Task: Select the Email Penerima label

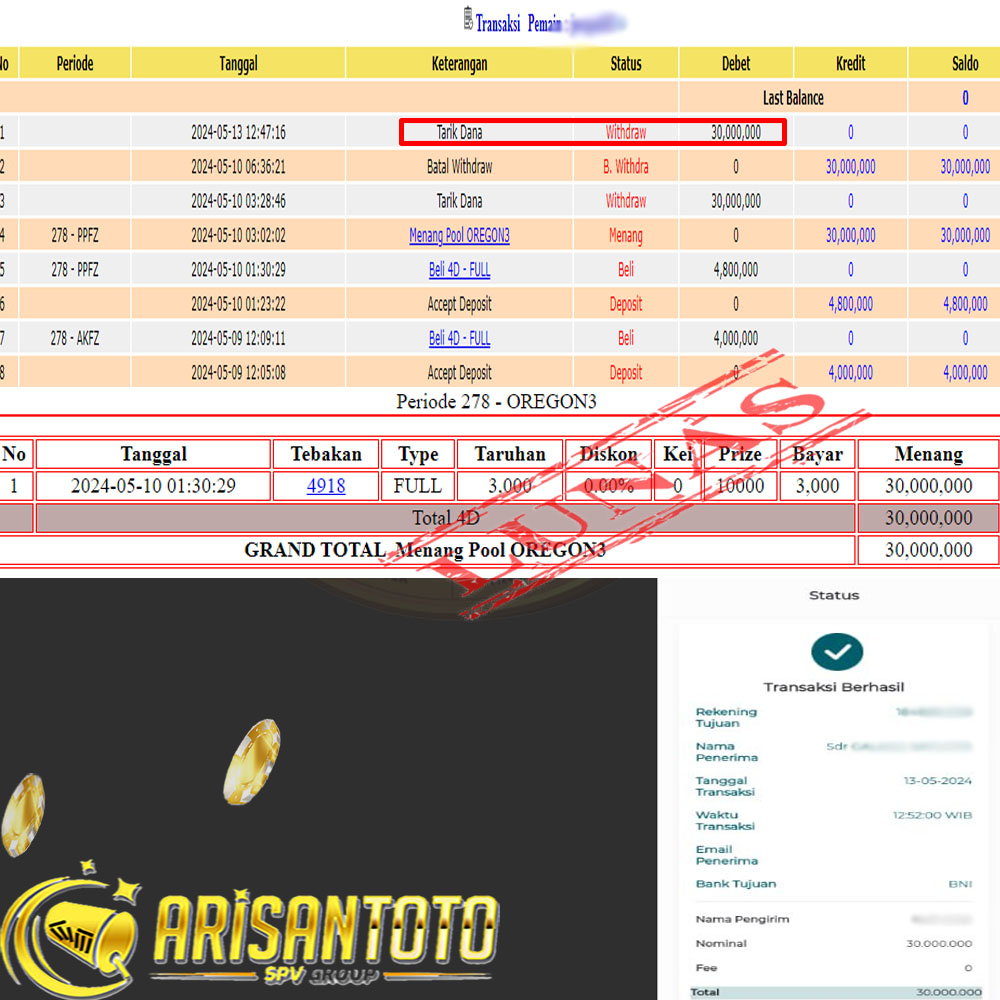Action: tap(726, 855)
